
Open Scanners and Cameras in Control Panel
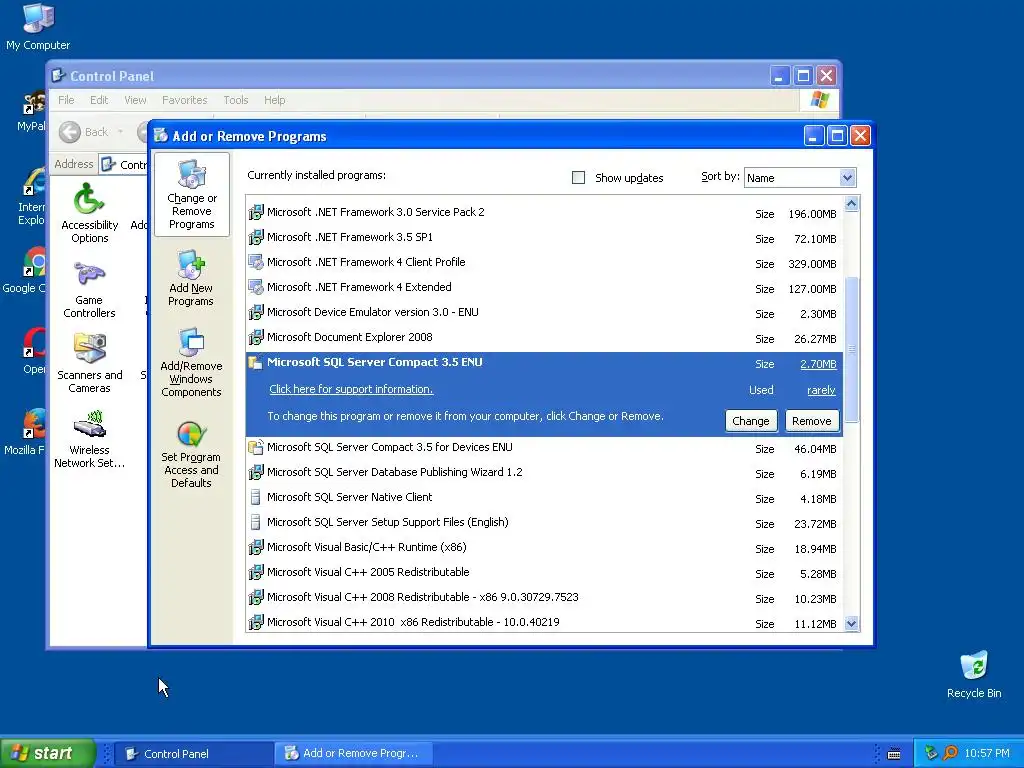89,363
